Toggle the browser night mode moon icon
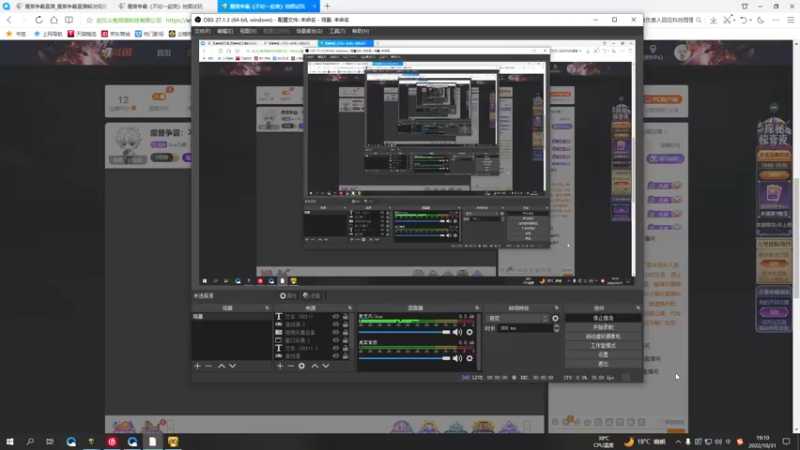The height and width of the screenshot is (450, 800). (761, 20)
